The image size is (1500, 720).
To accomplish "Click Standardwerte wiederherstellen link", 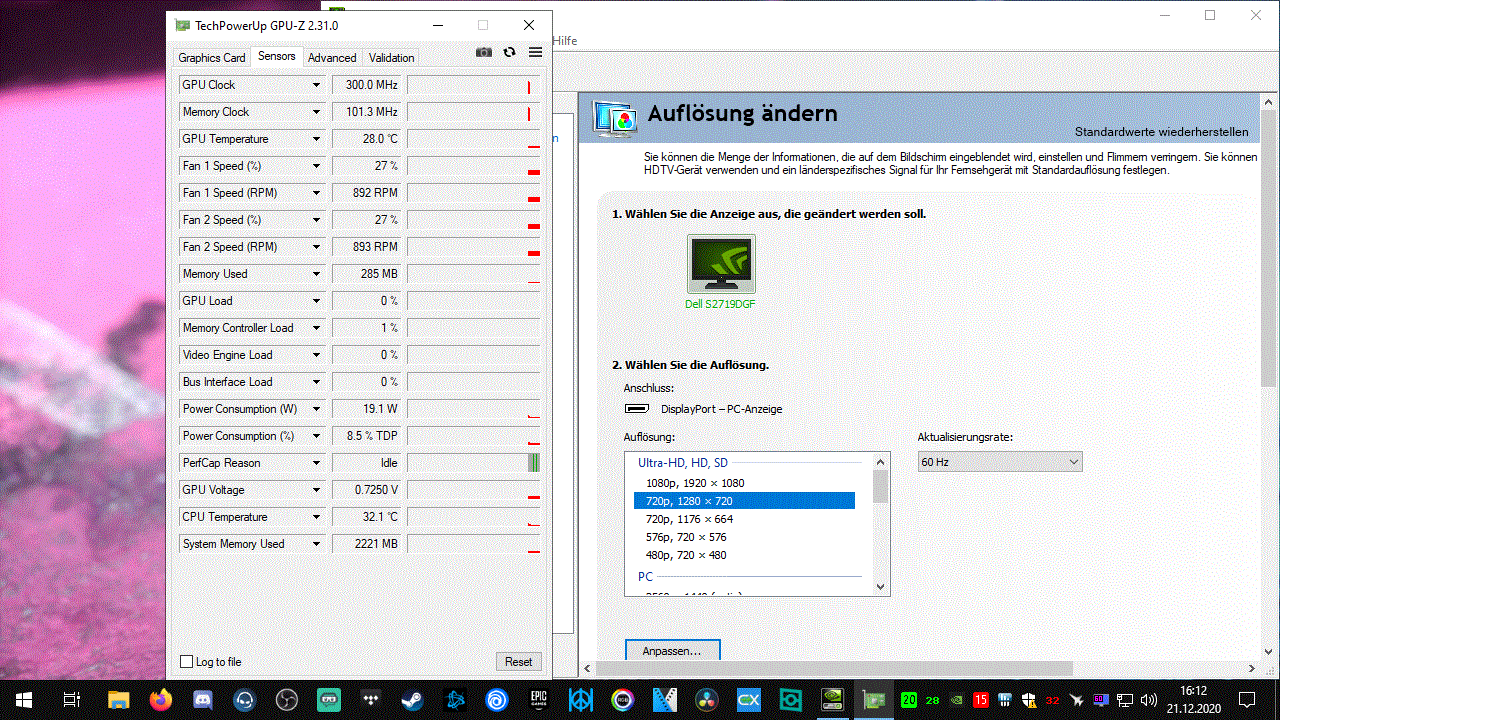I will tap(1161, 132).
